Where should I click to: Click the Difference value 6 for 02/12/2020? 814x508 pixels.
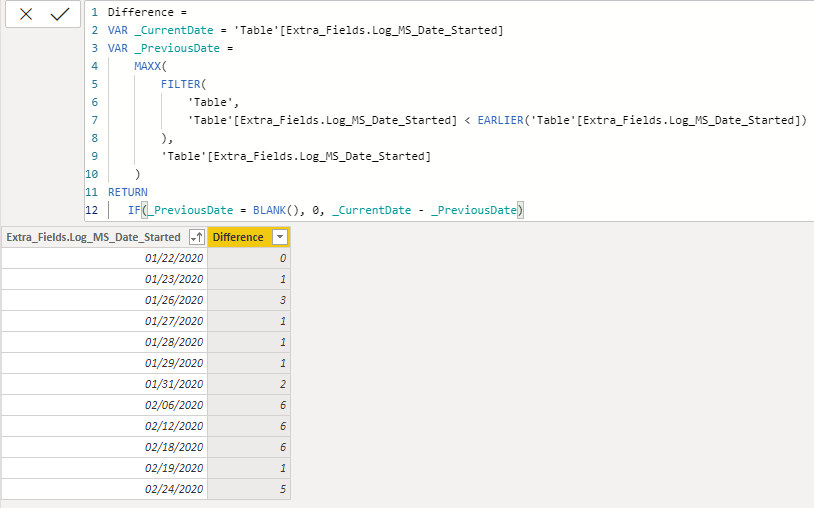(249, 426)
